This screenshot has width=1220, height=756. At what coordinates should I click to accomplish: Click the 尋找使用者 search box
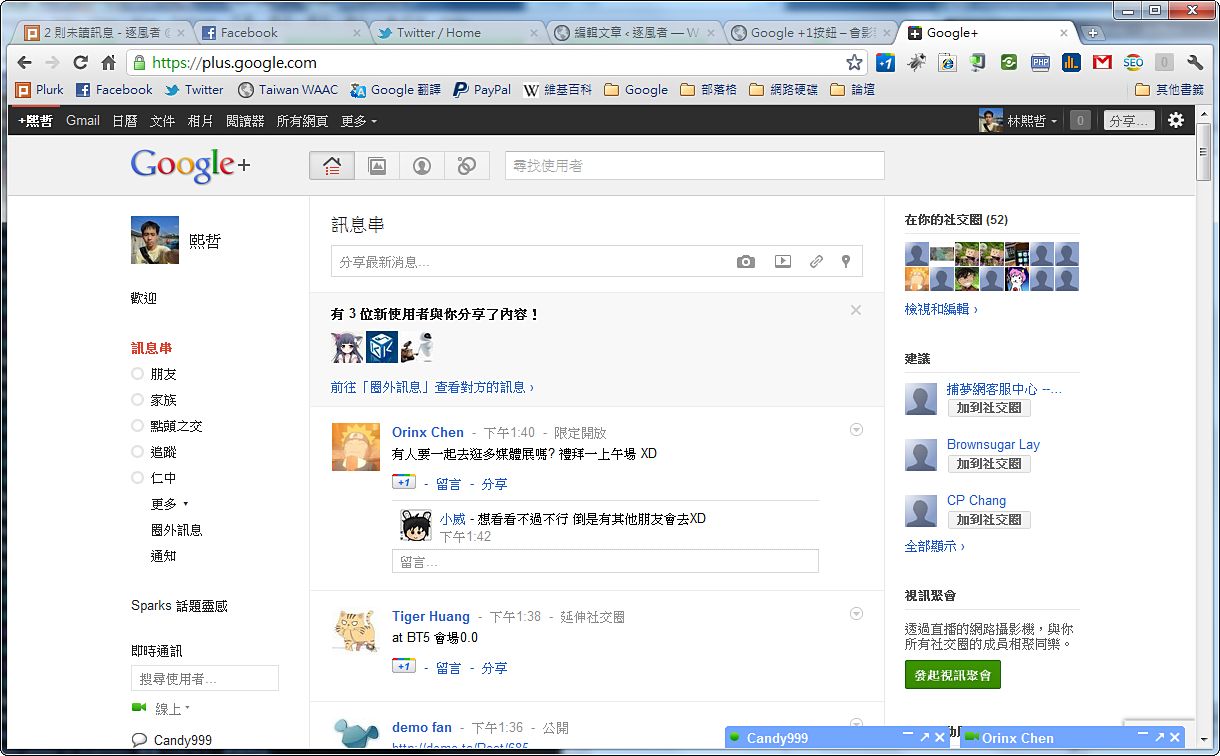[x=695, y=166]
